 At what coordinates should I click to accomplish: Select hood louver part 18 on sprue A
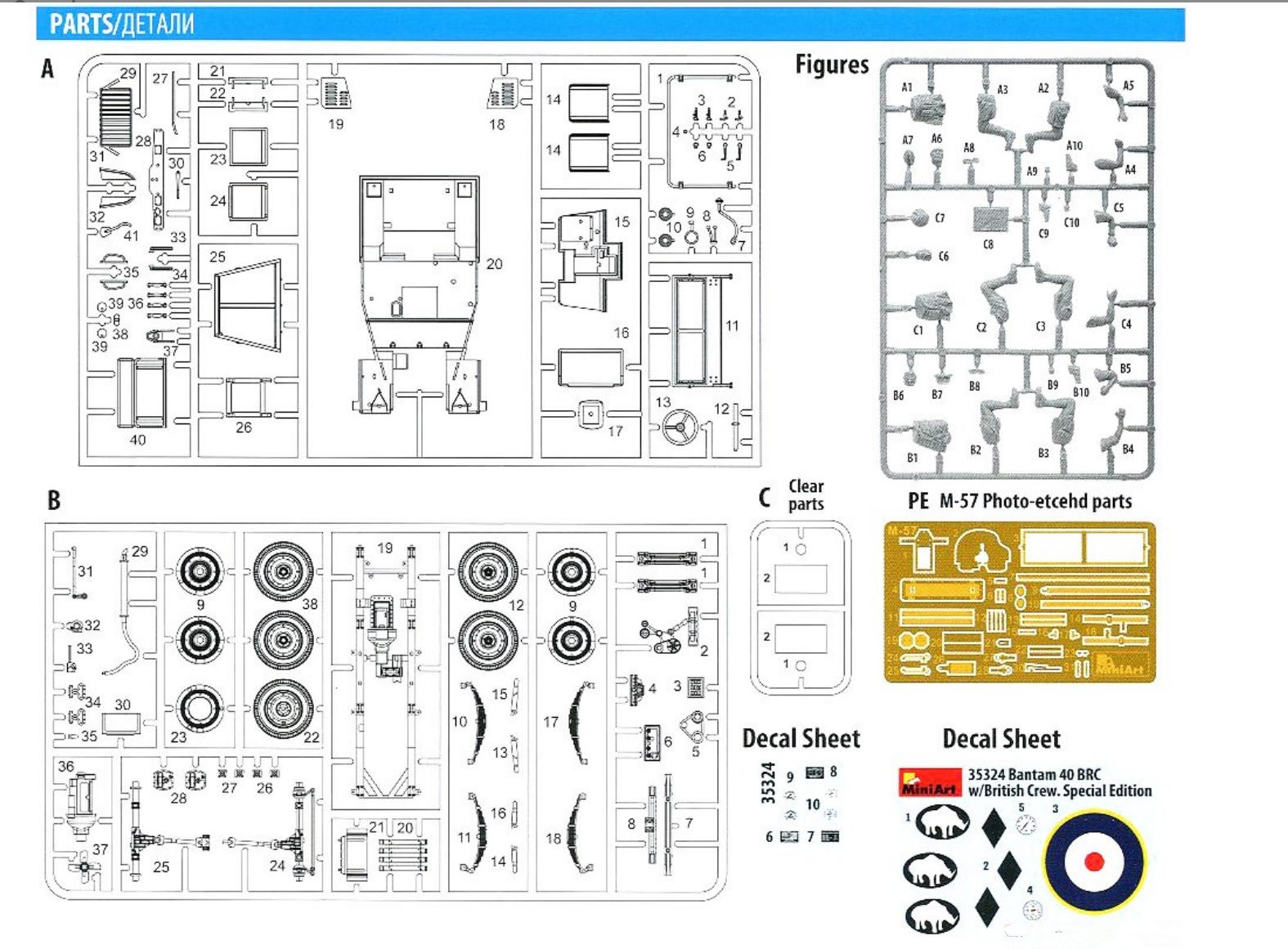pyautogui.click(x=505, y=94)
